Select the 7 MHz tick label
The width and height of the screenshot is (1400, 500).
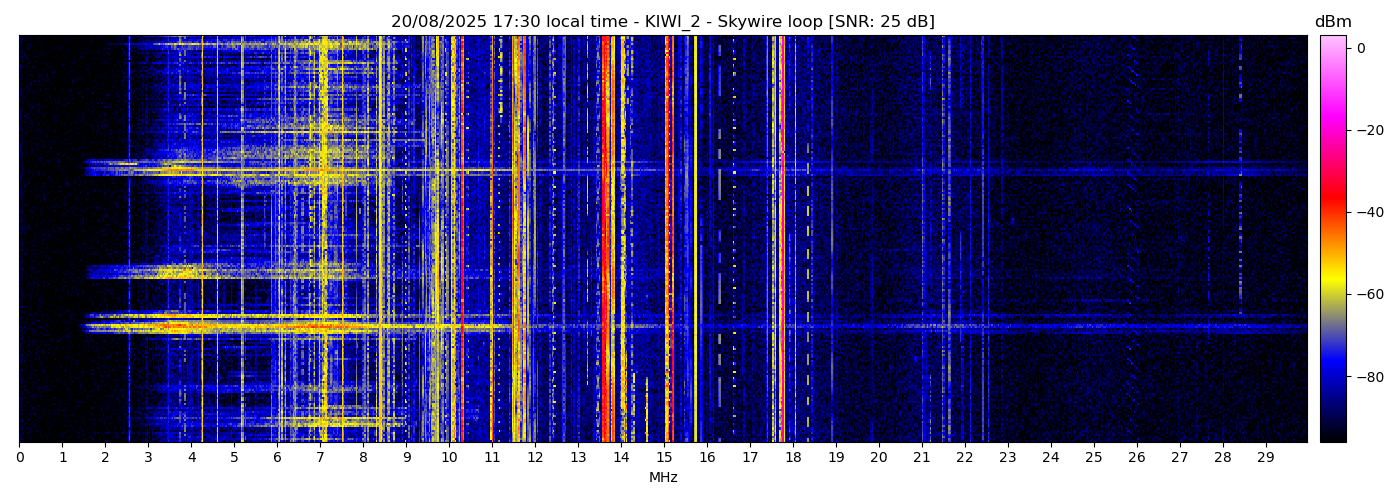pos(320,458)
